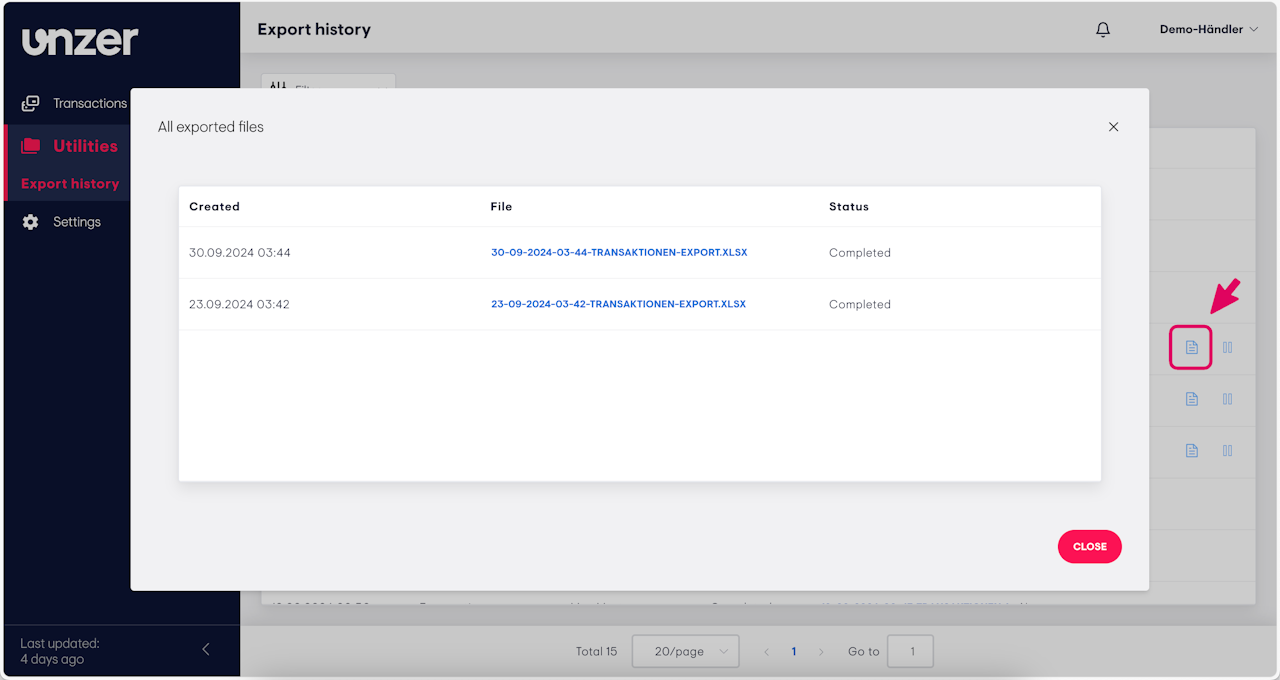
Task: Open Transactions in the sidebar
Action: point(89,103)
